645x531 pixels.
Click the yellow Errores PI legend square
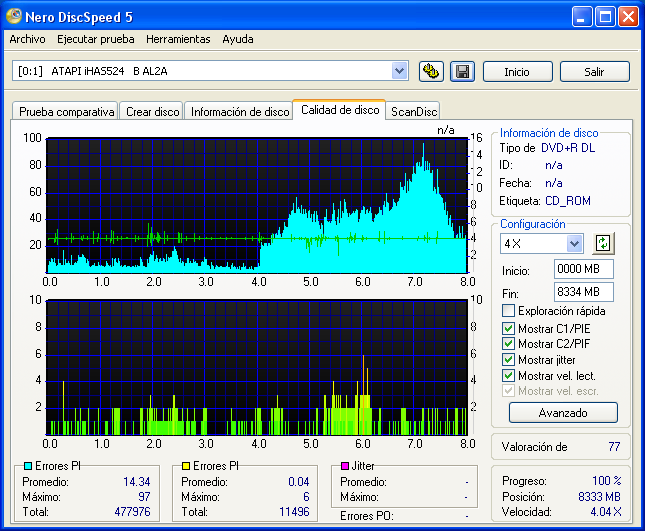coord(187,465)
